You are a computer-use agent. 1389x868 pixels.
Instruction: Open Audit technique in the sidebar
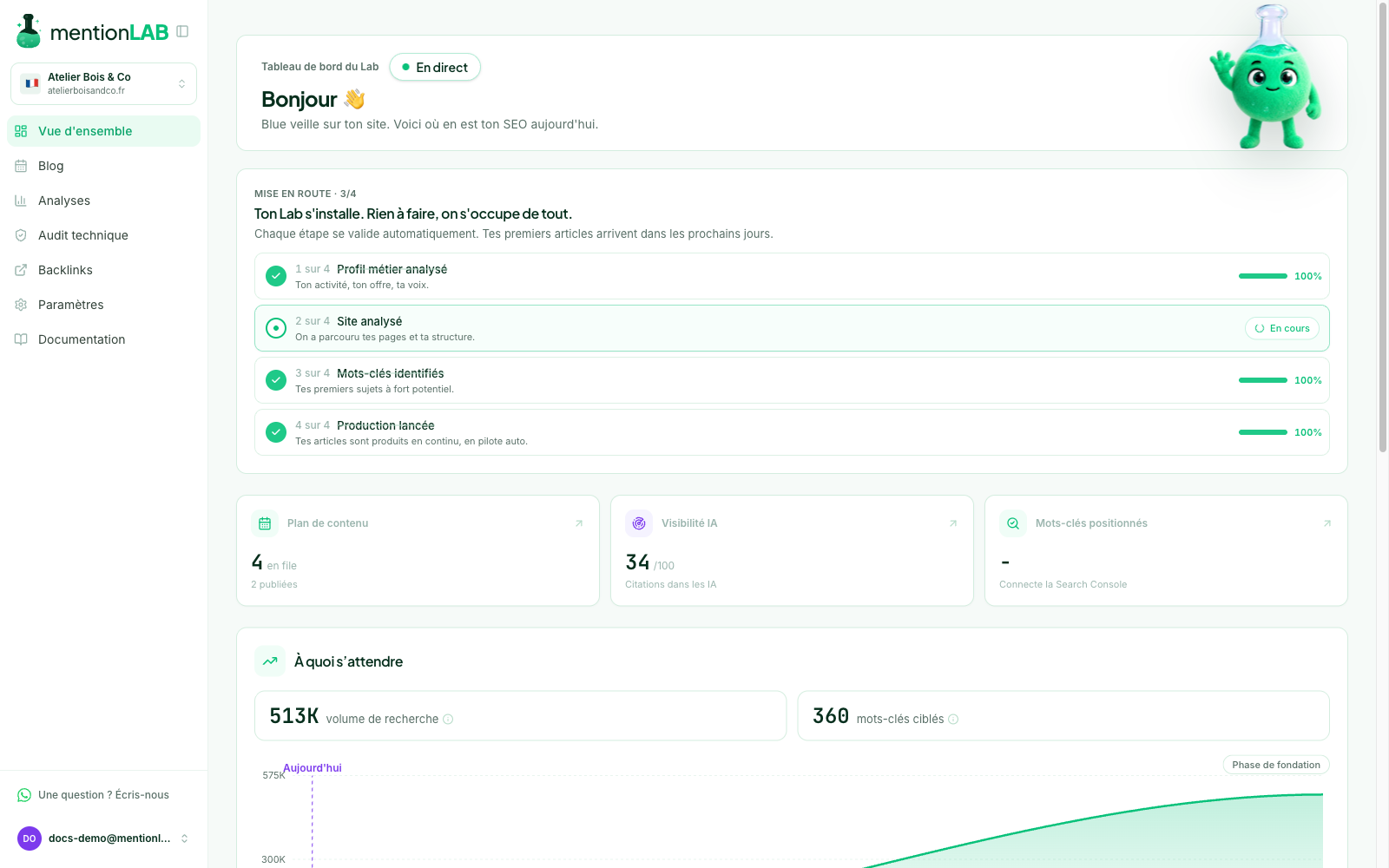(x=103, y=235)
